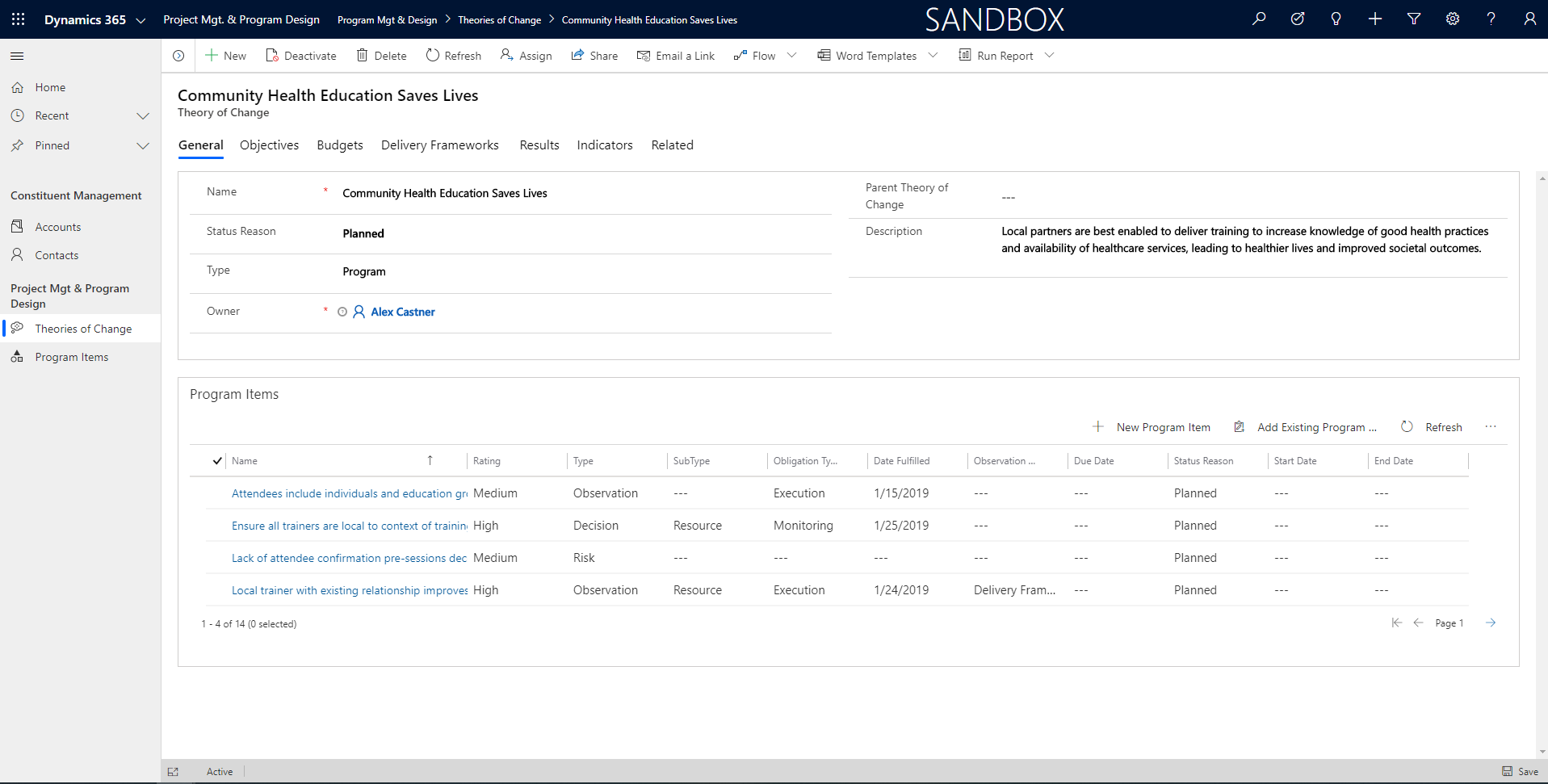Click Program Mgt & Design breadcrumb
This screenshot has width=1548, height=784.
[388, 20]
